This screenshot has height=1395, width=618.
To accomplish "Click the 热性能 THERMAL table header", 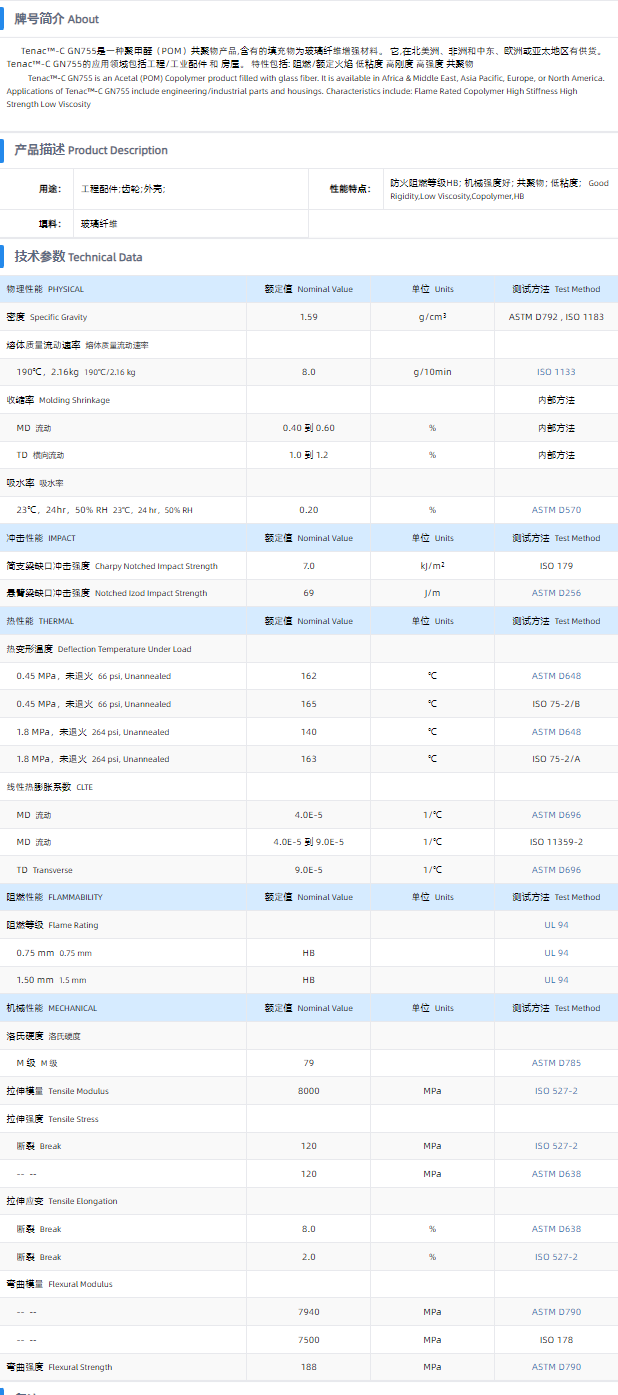I will (x=40, y=621).
